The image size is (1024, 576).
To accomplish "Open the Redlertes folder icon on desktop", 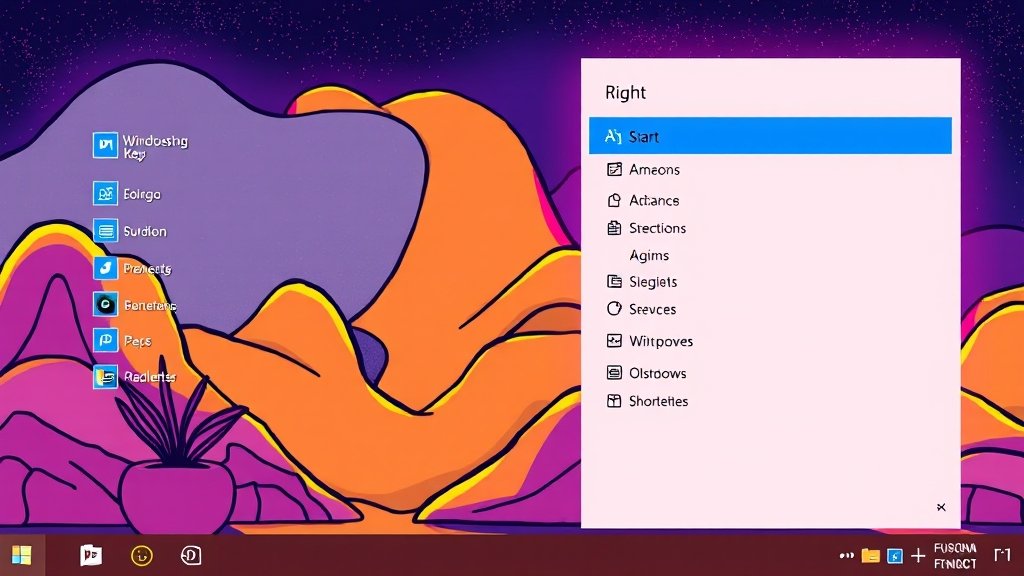I will [106, 377].
